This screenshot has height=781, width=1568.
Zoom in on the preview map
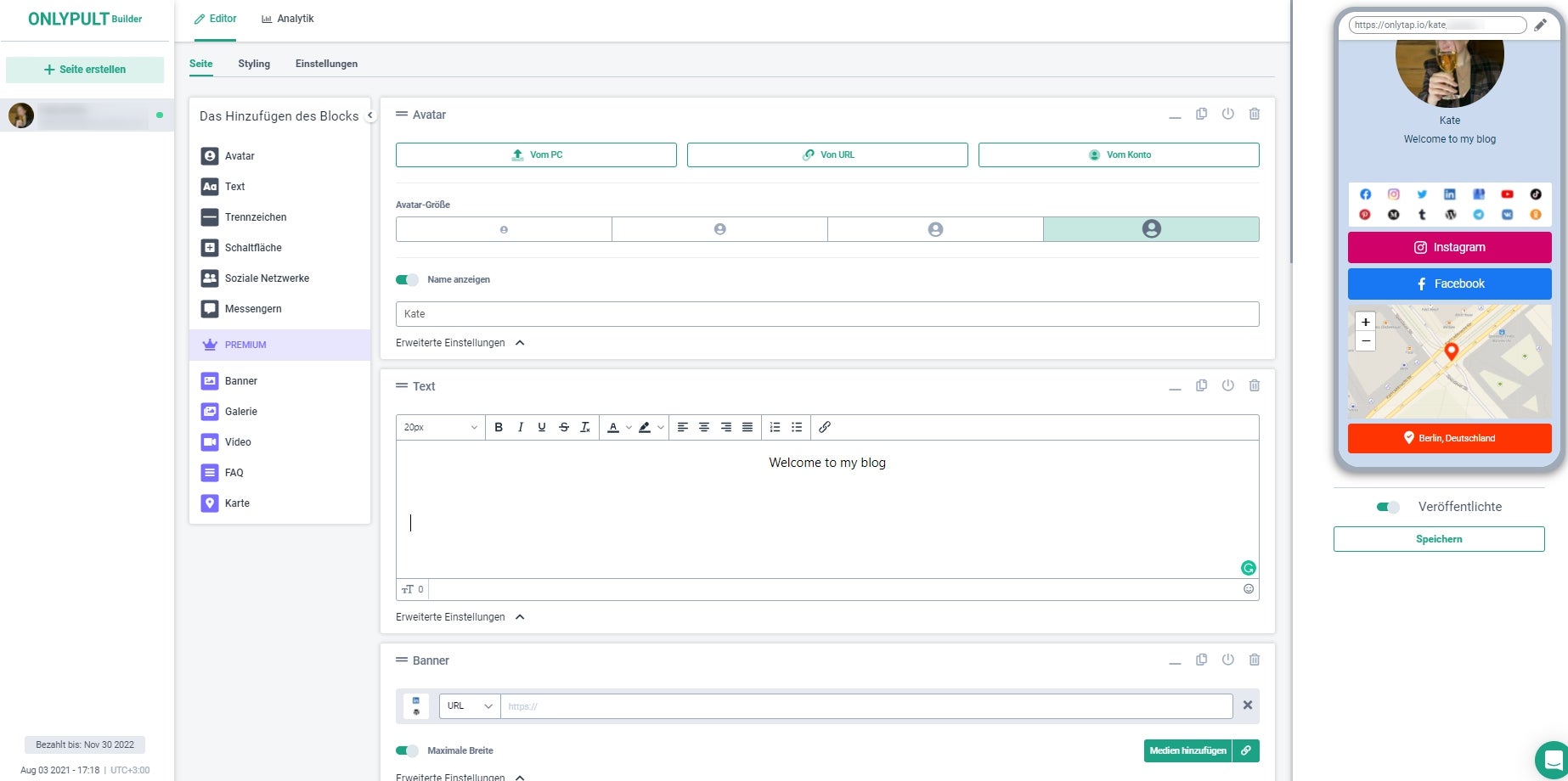click(1366, 322)
